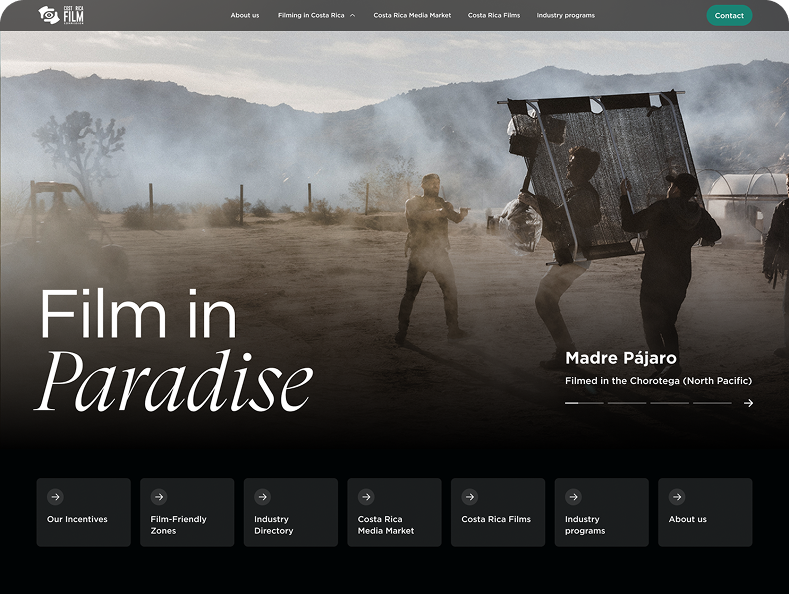Click the Industry Directory card text

pos(273,525)
